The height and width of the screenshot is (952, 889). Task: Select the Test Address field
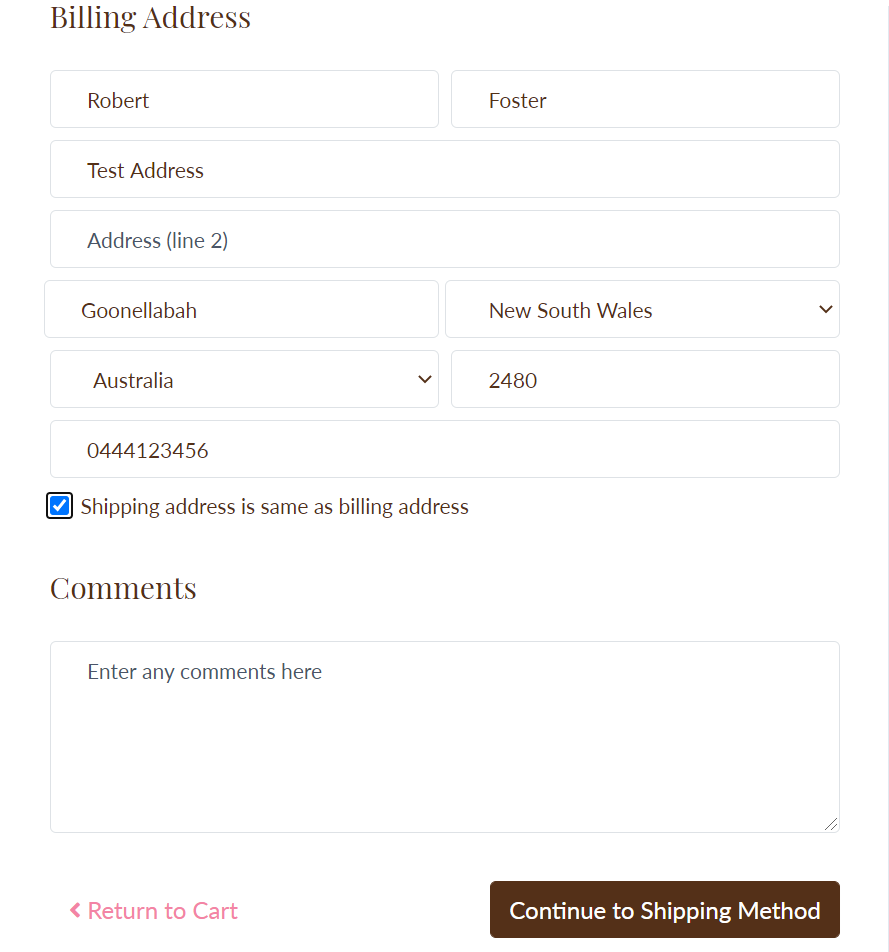[x=444, y=170]
